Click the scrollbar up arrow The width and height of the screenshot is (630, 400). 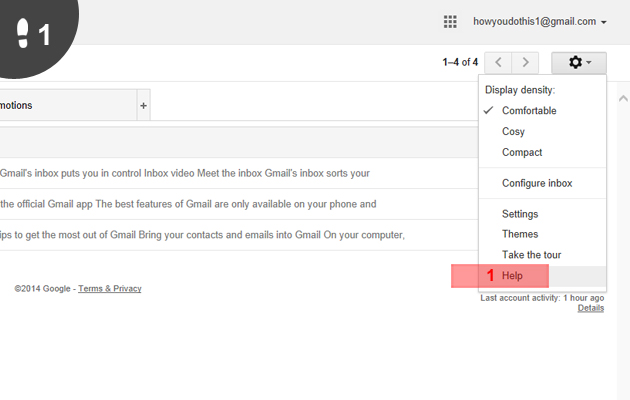(x=623, y=98)
